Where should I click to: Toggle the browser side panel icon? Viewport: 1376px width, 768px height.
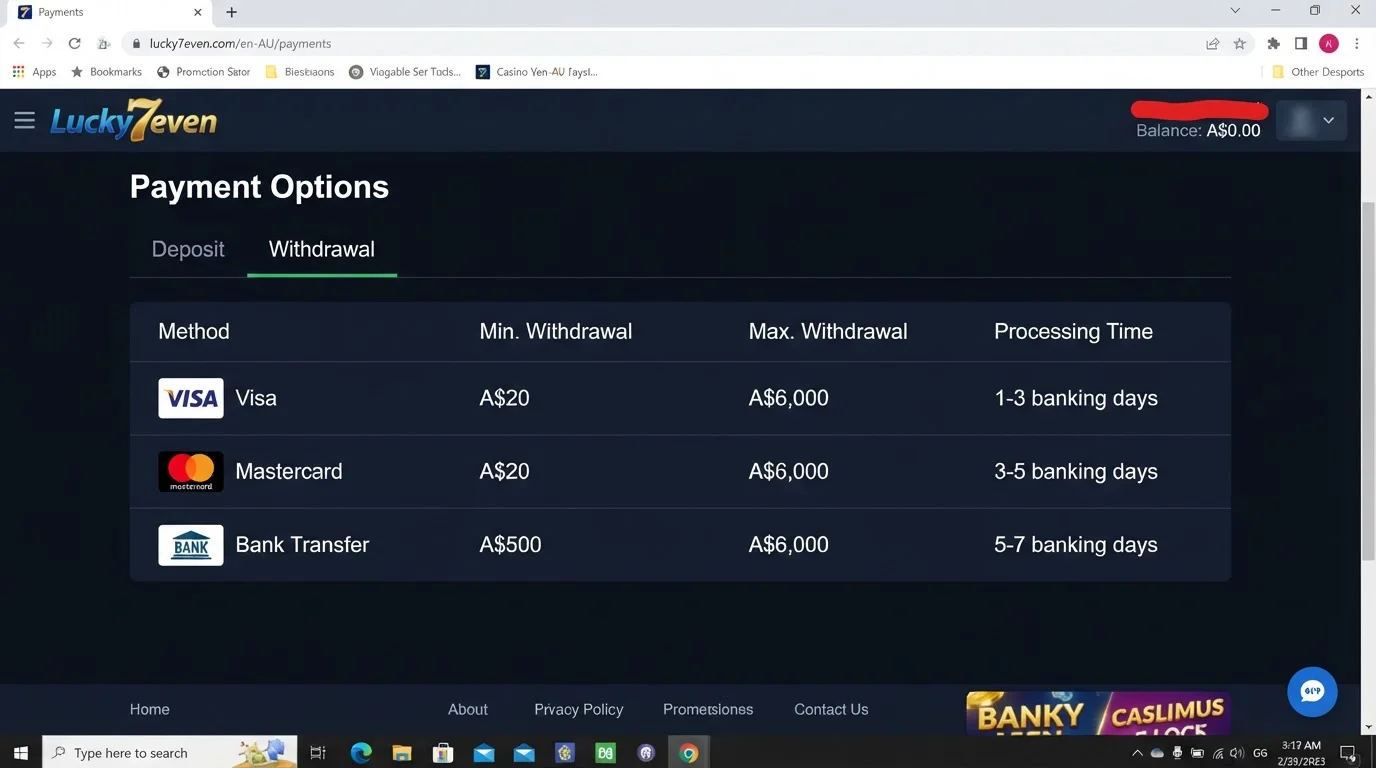[x=1301, y=43]
